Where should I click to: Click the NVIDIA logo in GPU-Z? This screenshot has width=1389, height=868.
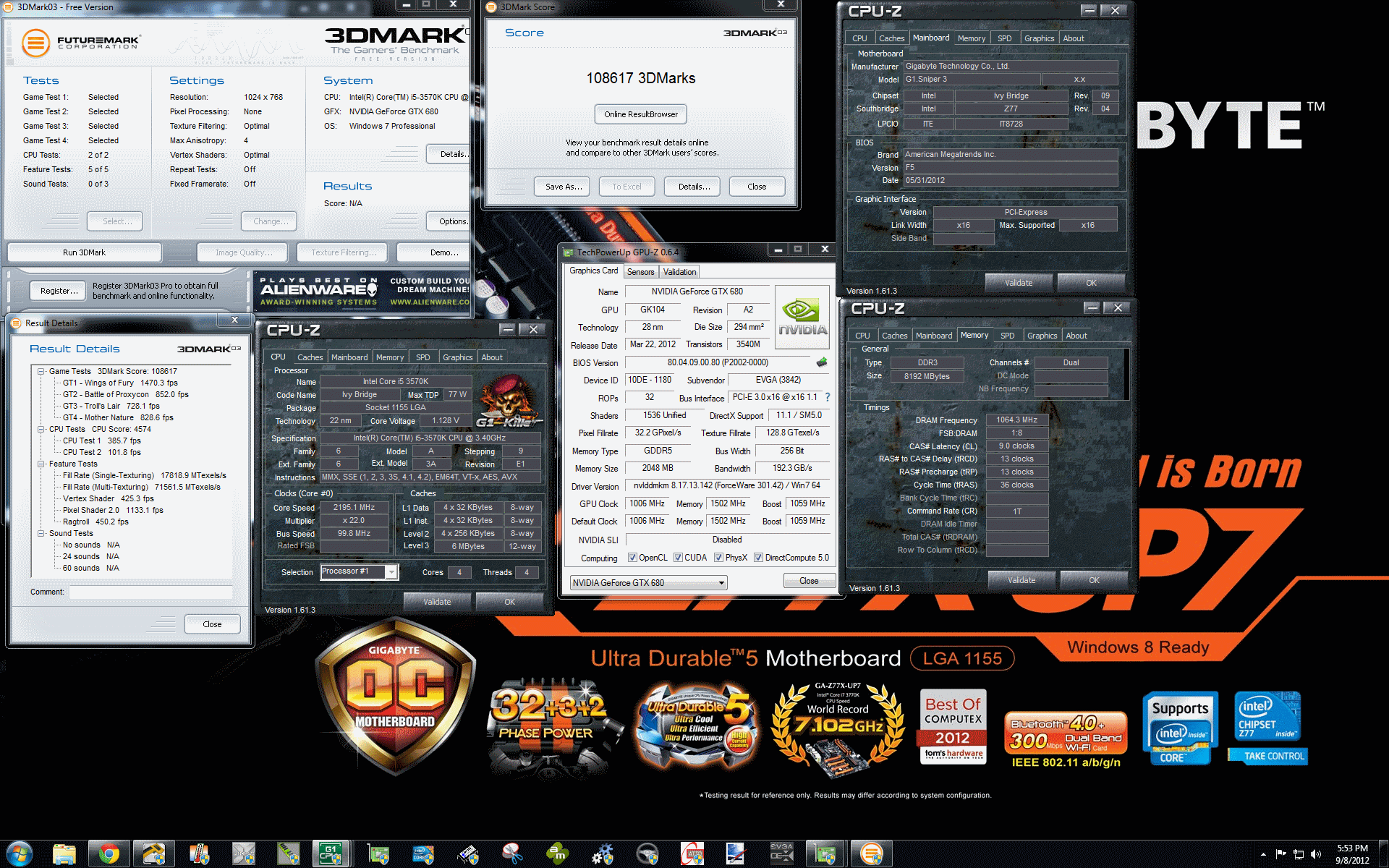coord(802,318)
